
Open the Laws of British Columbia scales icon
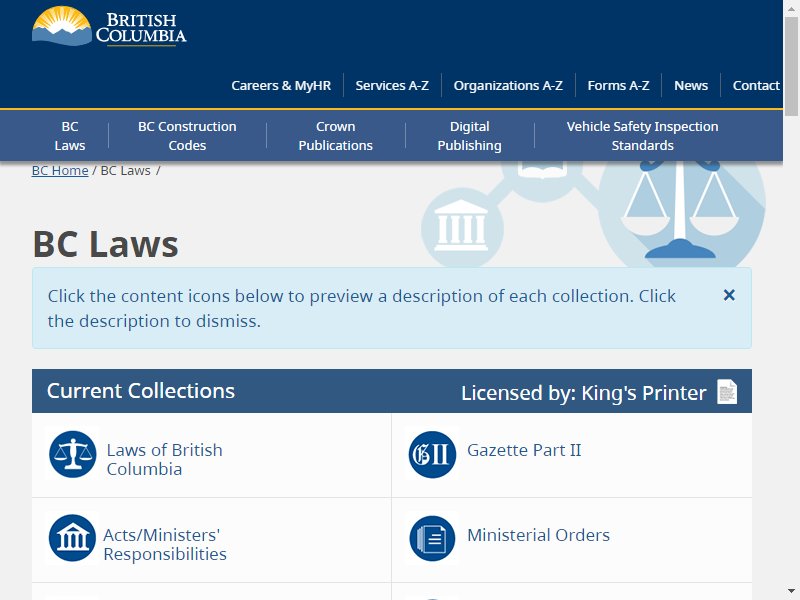72,454
